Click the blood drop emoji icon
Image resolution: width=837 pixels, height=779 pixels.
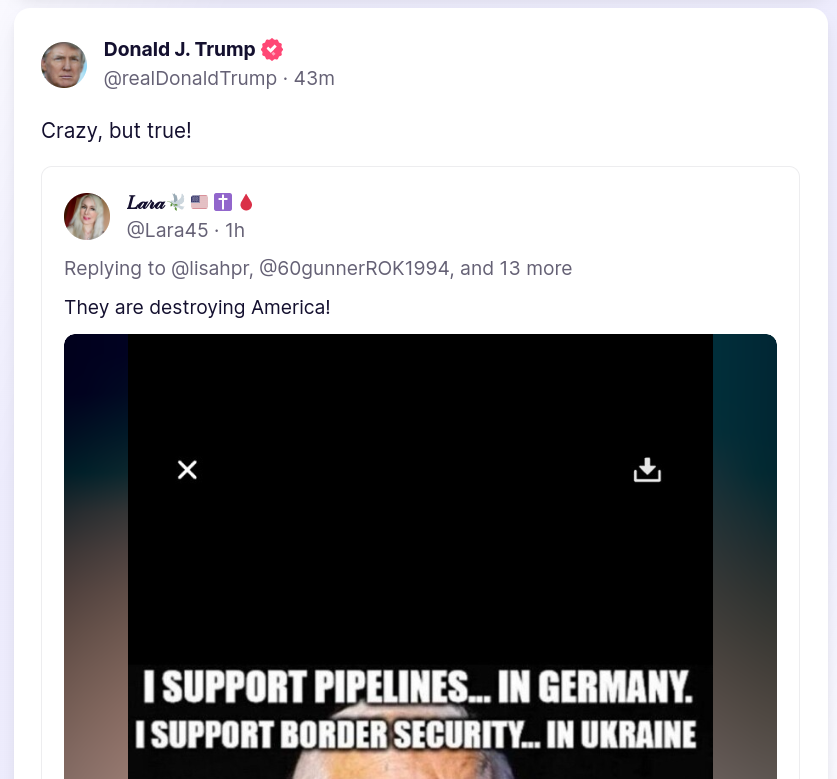click(x=246, y=203)
